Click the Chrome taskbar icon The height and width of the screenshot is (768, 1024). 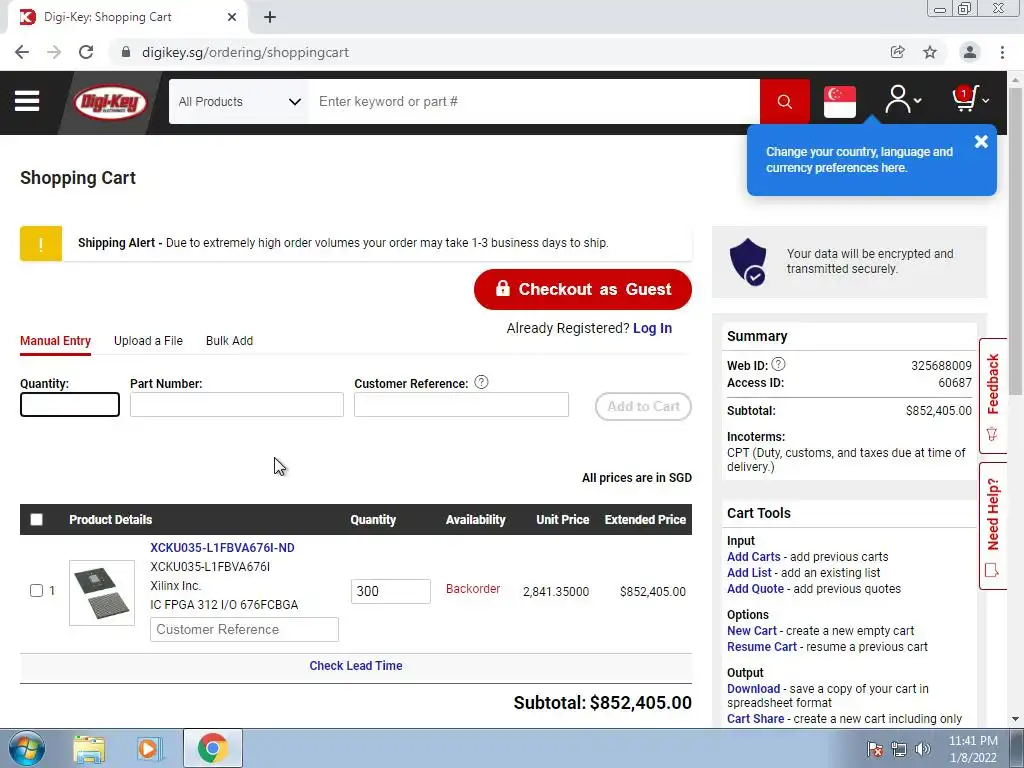(212, 748)
